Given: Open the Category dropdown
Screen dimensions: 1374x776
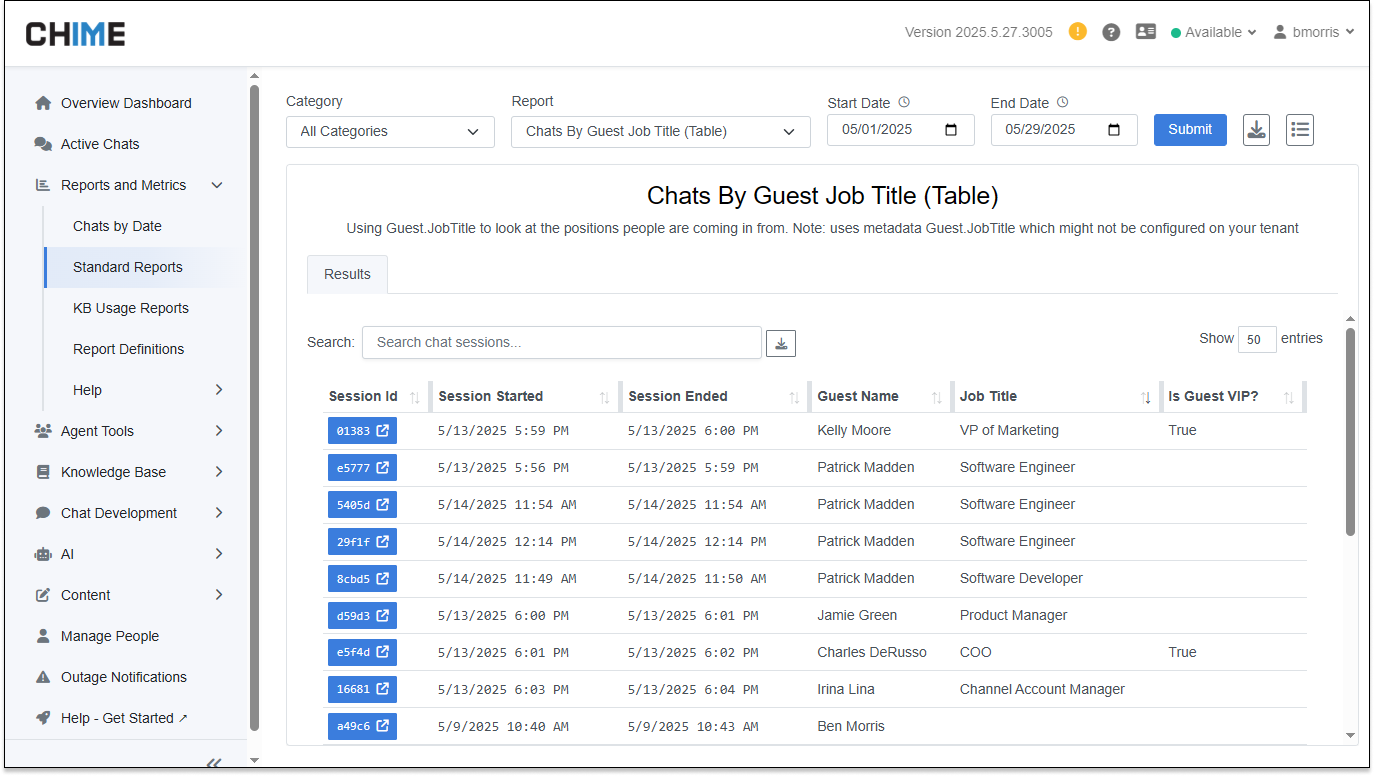Looking at the screenshot, I should coord(390,132).
